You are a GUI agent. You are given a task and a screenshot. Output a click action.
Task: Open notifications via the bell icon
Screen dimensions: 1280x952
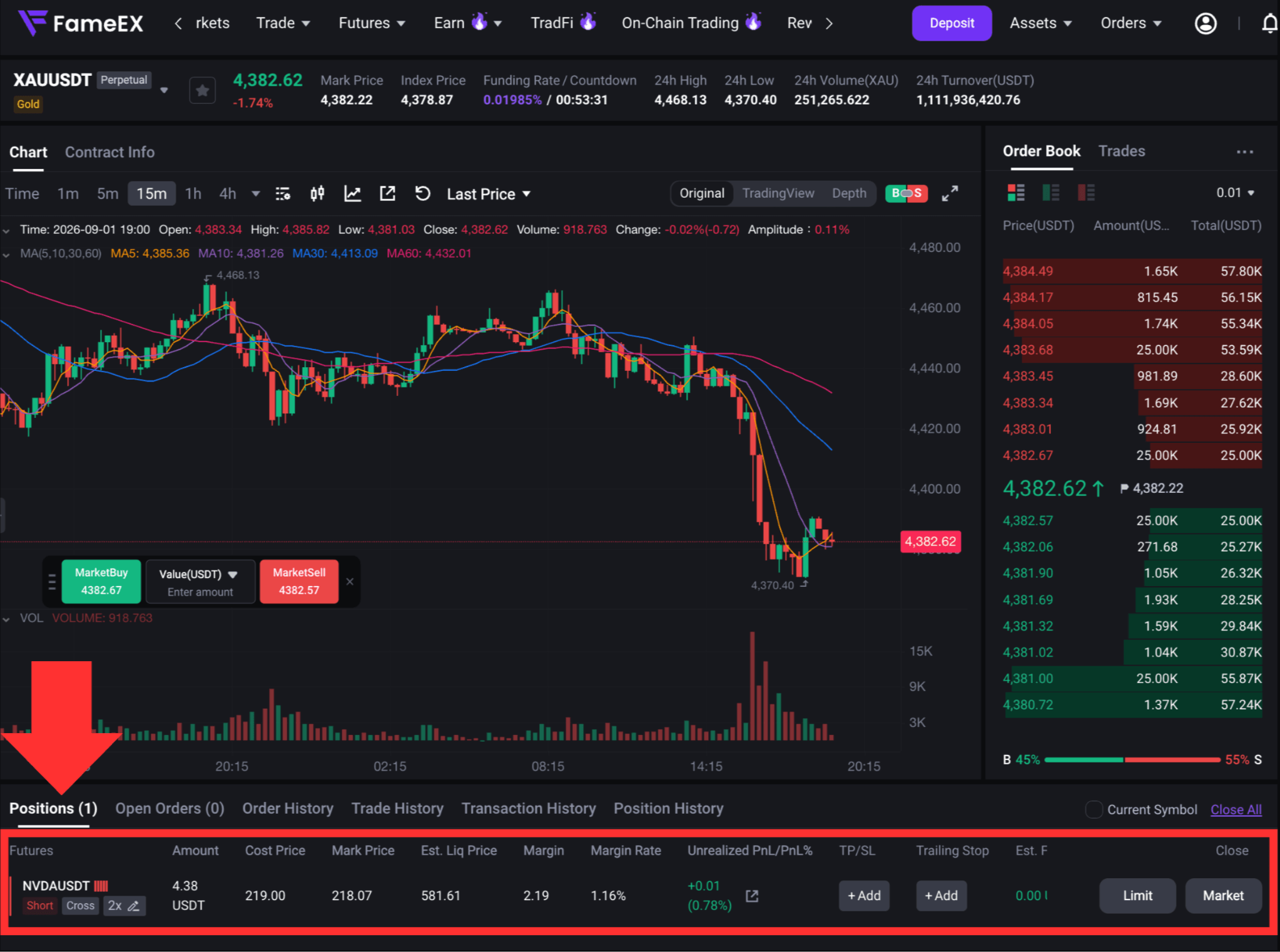click(x=1269, y=23)
